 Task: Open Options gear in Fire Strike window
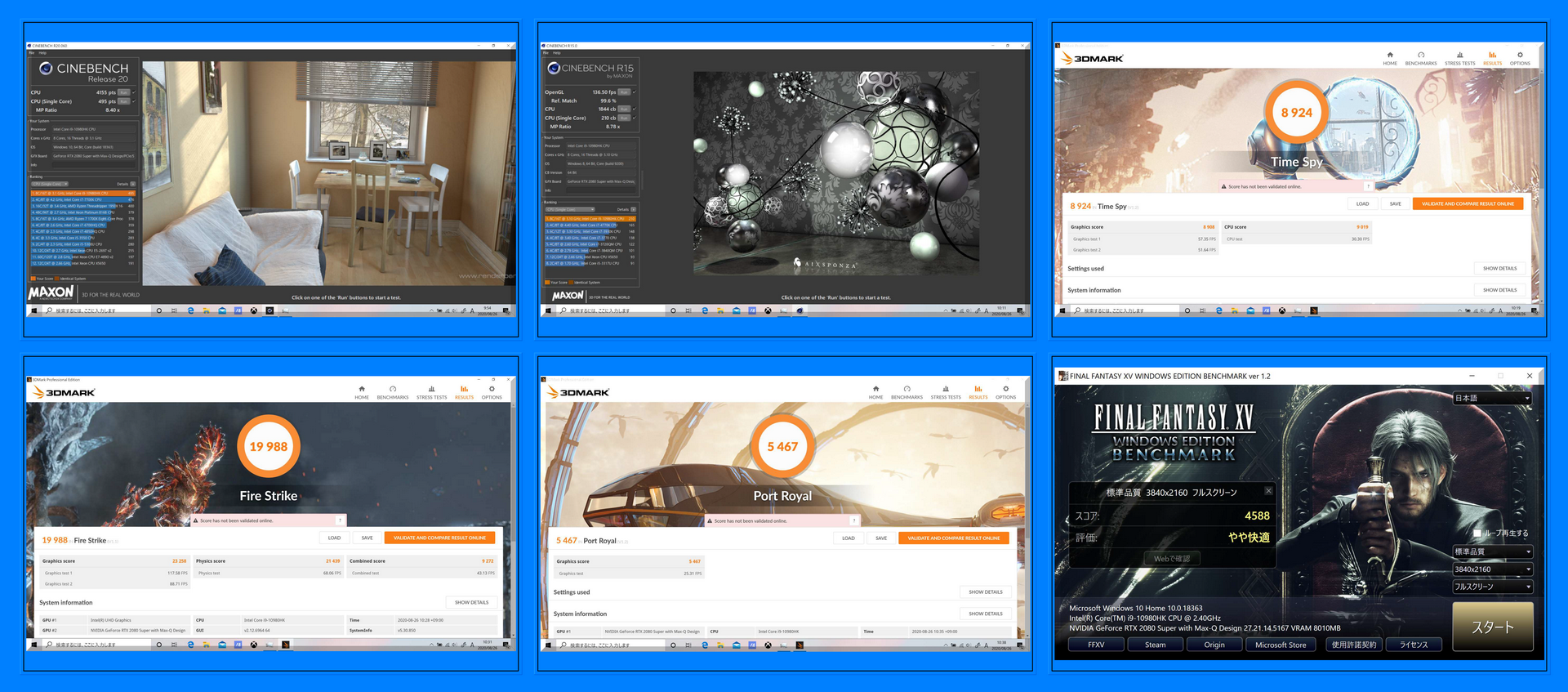point(492,390)
